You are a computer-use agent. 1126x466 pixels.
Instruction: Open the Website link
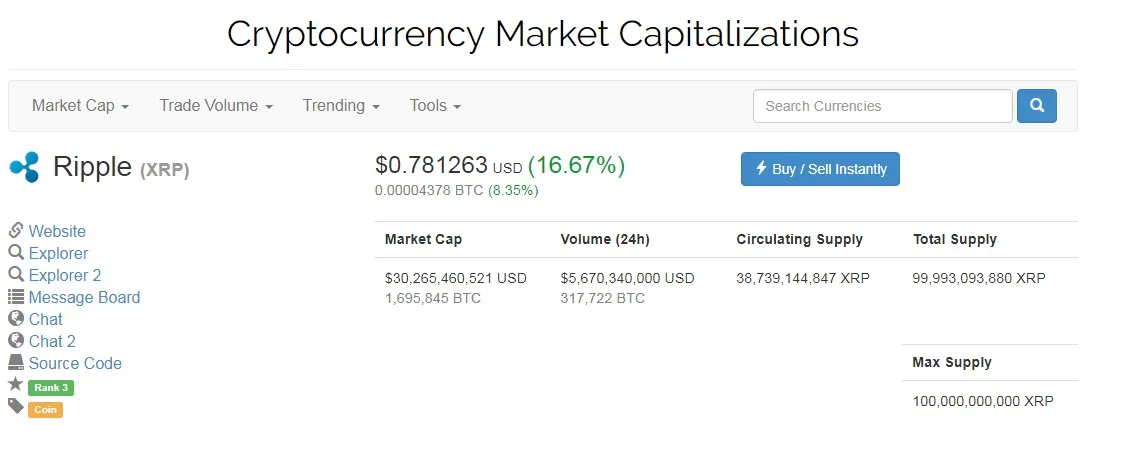click(57, 231)
